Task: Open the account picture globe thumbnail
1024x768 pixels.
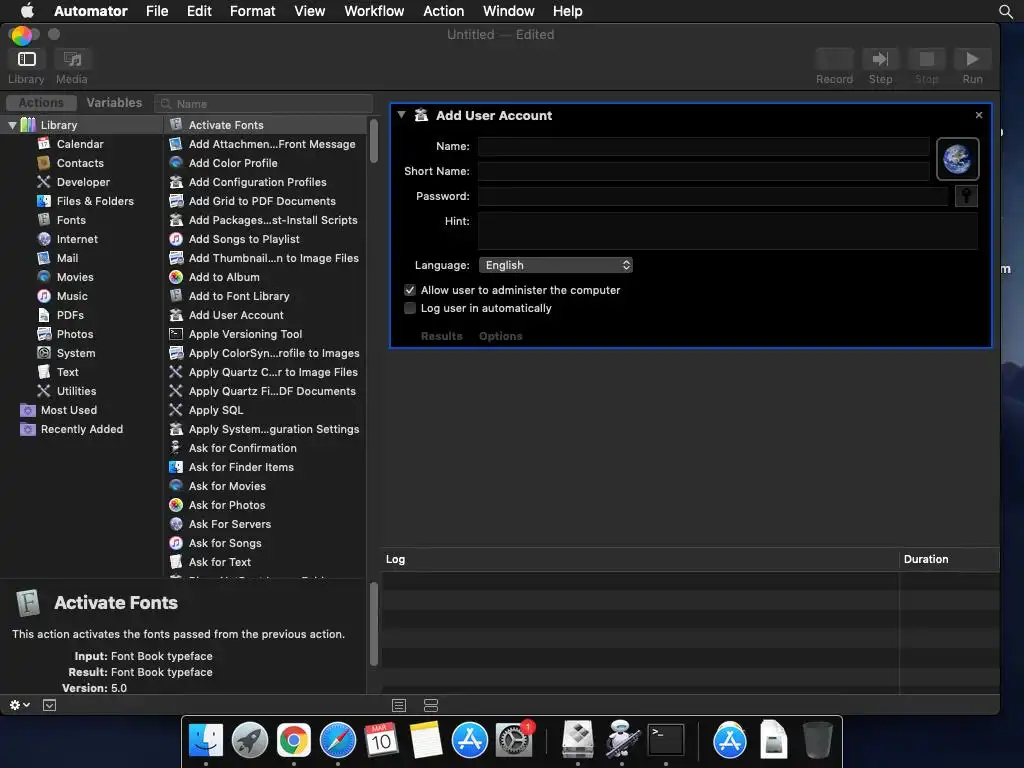Action: [x=957, y=159]
